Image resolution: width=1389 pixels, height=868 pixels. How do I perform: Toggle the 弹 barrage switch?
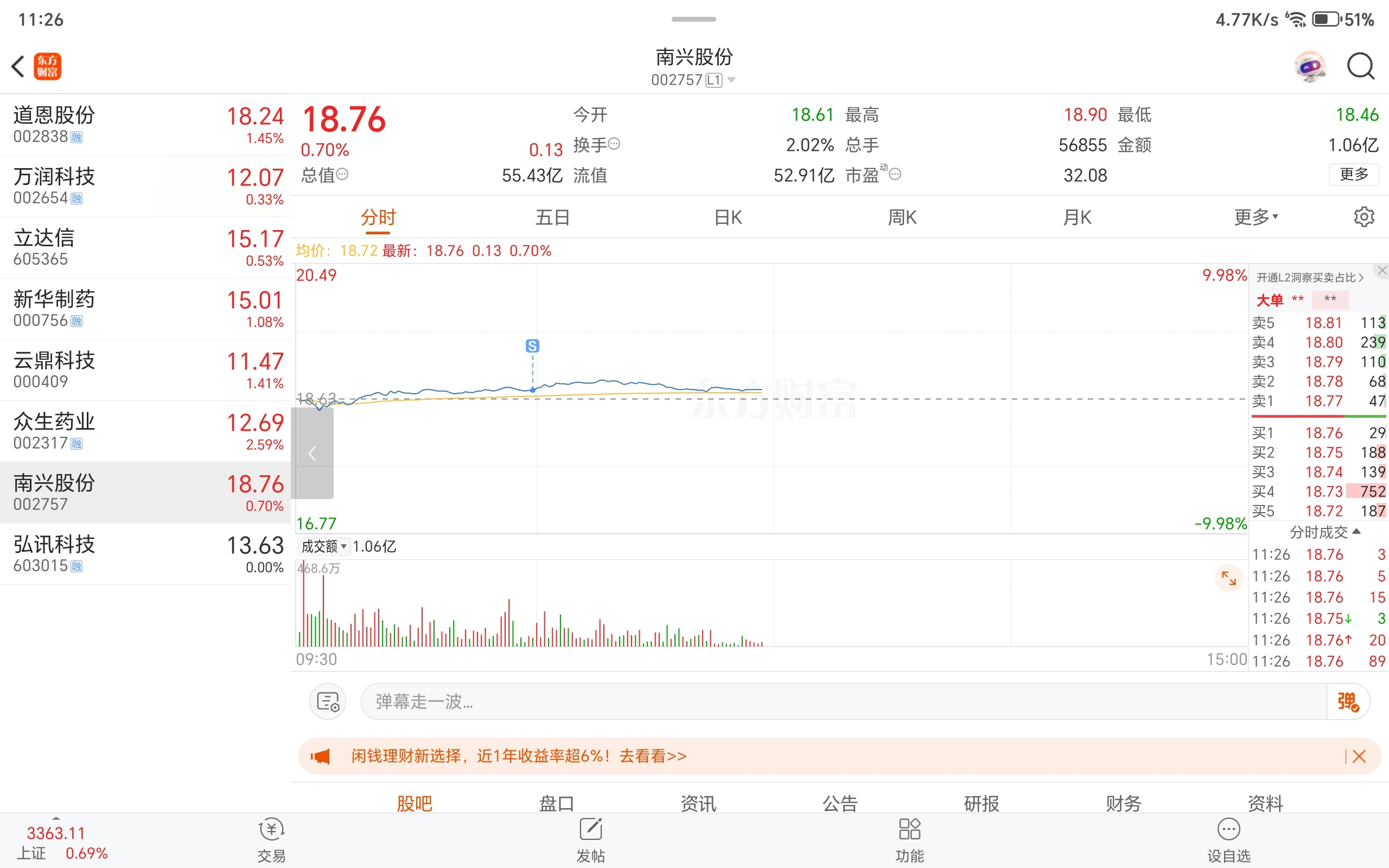coord(1348,701)
